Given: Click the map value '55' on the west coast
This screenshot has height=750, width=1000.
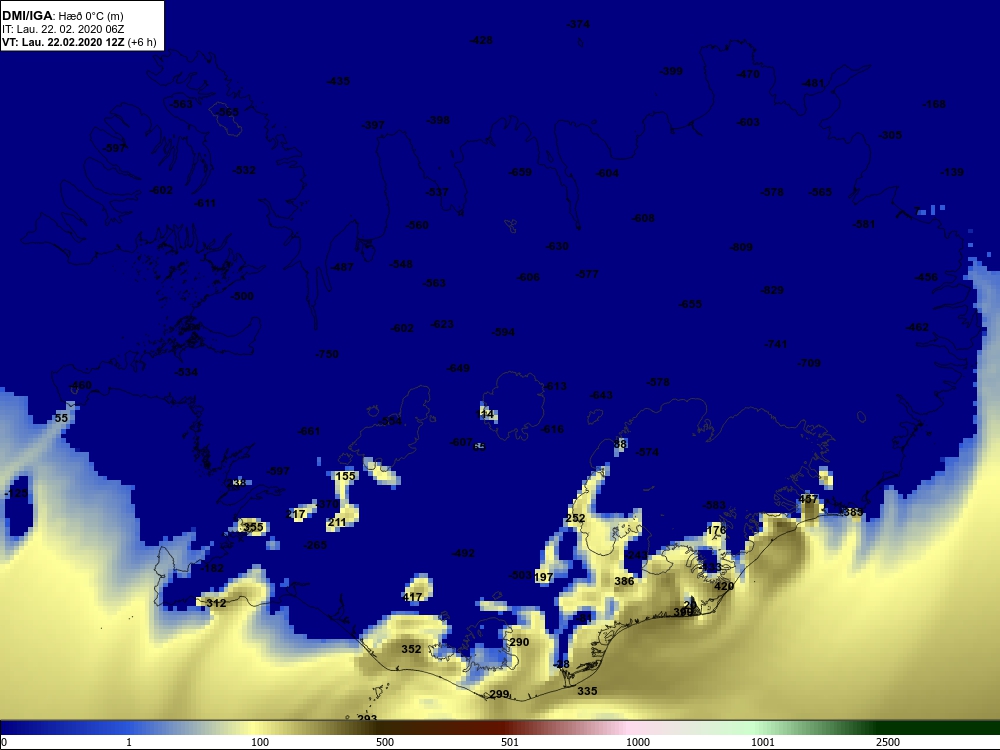Looking at the screenshot, I should pos(61,418).
